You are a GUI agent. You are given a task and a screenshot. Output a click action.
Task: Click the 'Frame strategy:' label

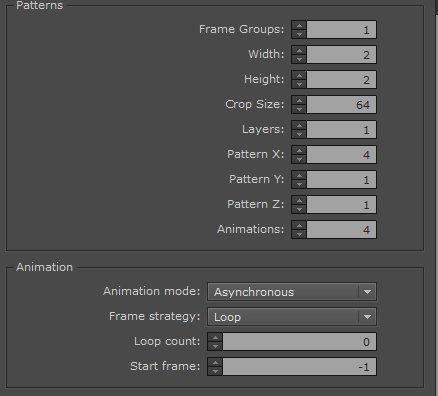[x=155, y=316]
